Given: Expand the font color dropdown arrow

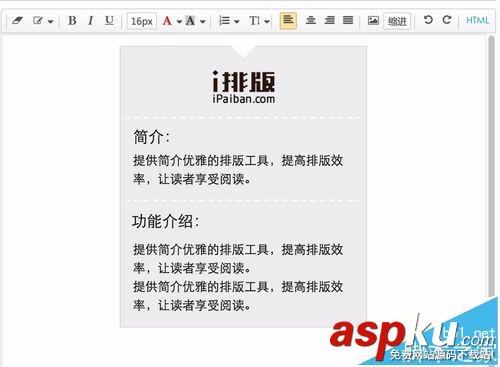Looking at the screenshot, I should pos(179,22).
